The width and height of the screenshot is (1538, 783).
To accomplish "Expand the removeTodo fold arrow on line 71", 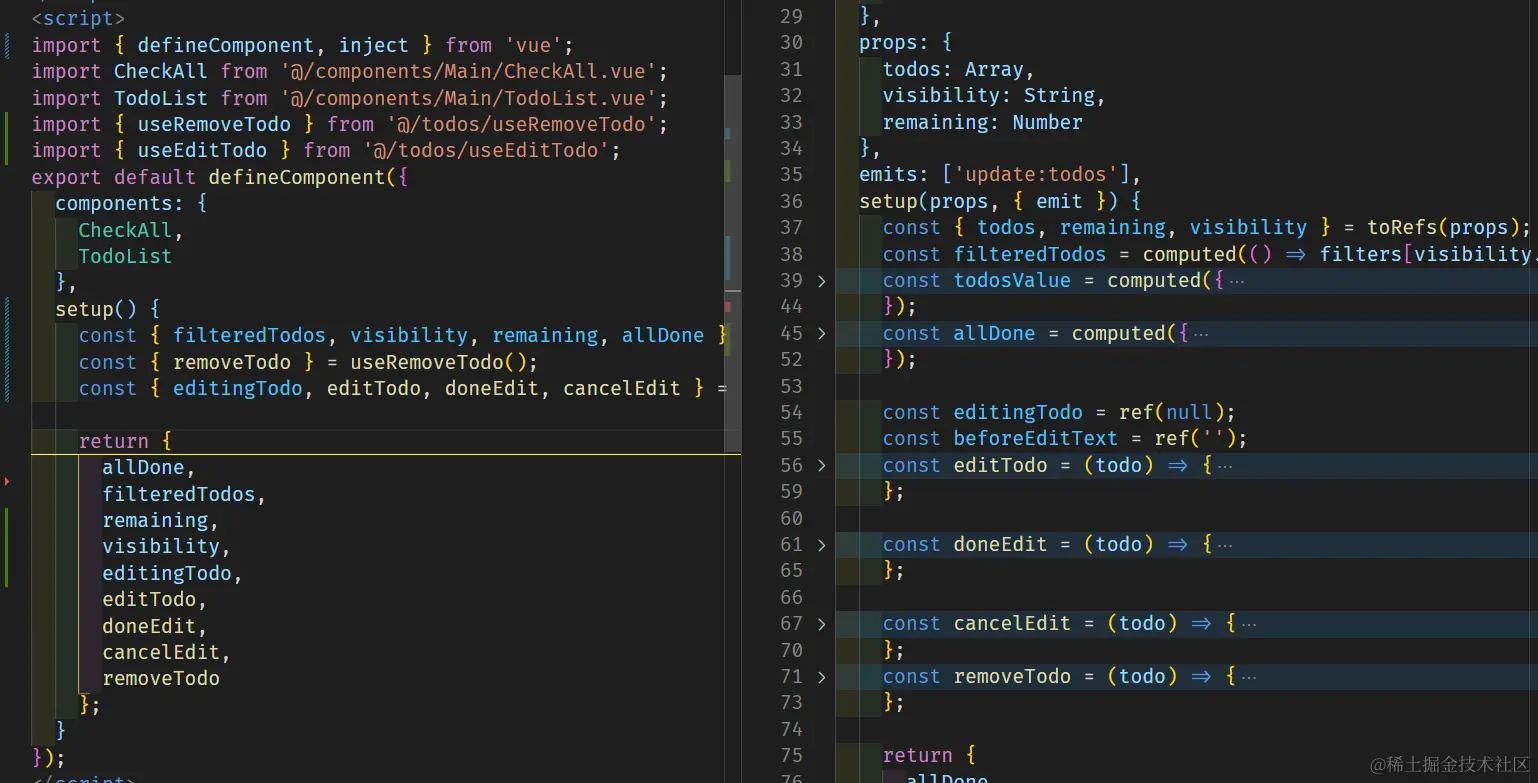I will (x=822, y=677).
